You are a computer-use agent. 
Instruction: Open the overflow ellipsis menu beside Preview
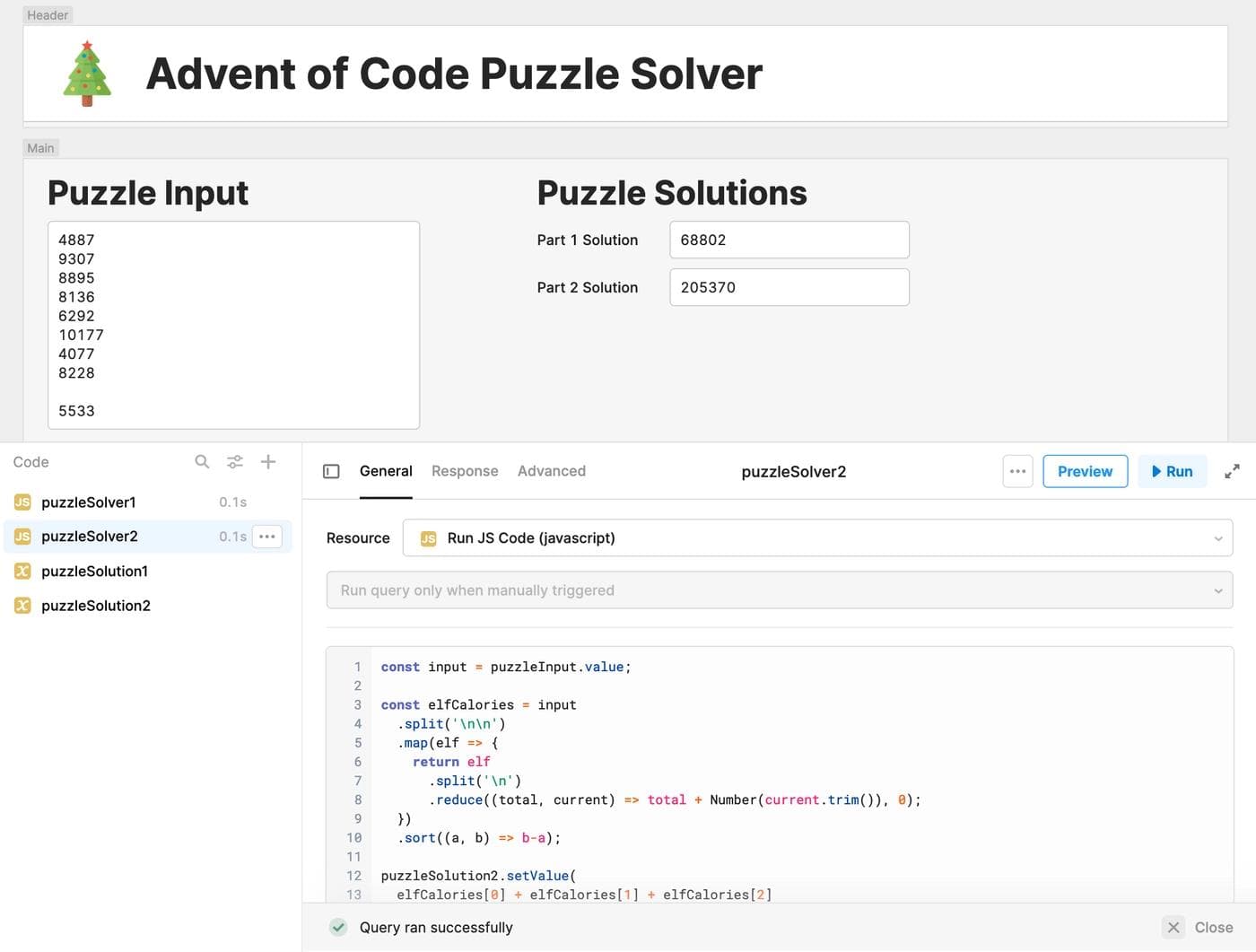tap(1017, 470)
